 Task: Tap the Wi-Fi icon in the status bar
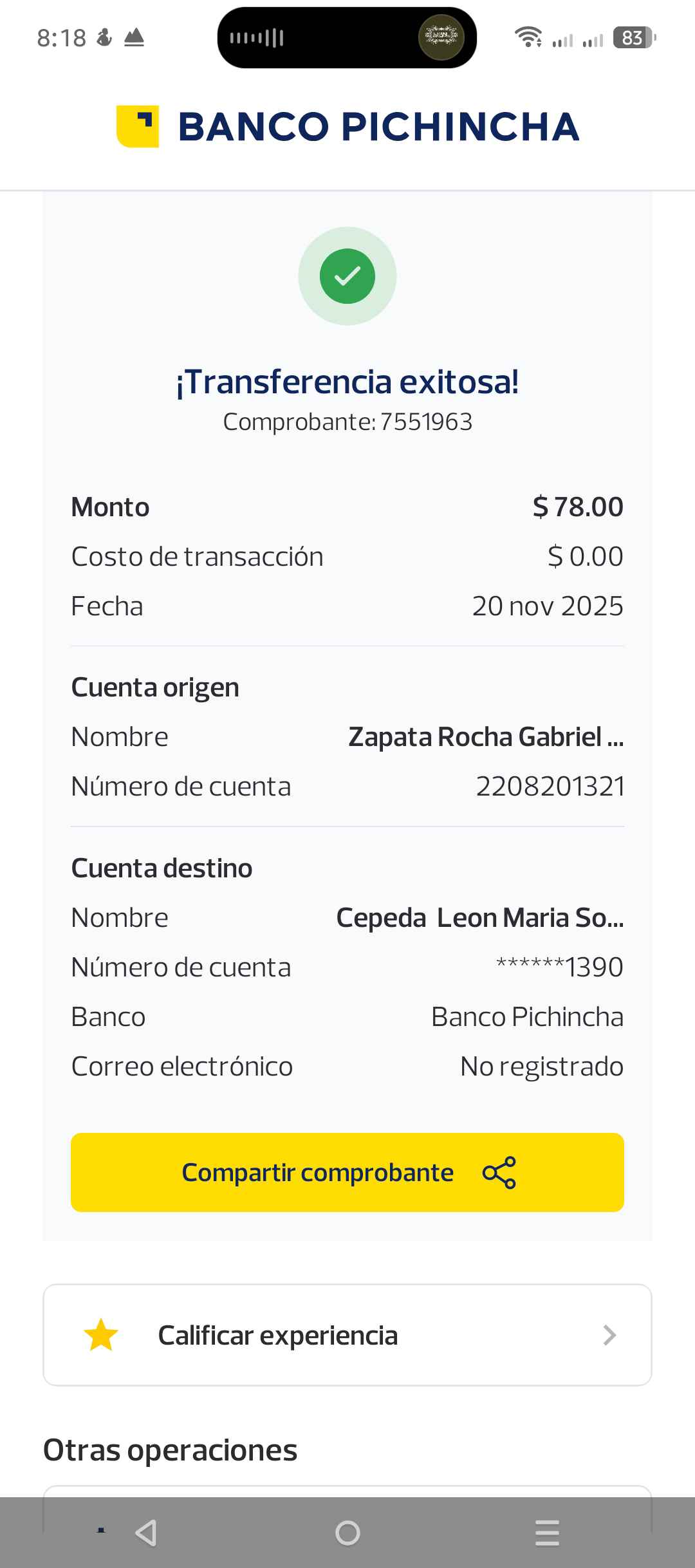(x=528, y=37)
